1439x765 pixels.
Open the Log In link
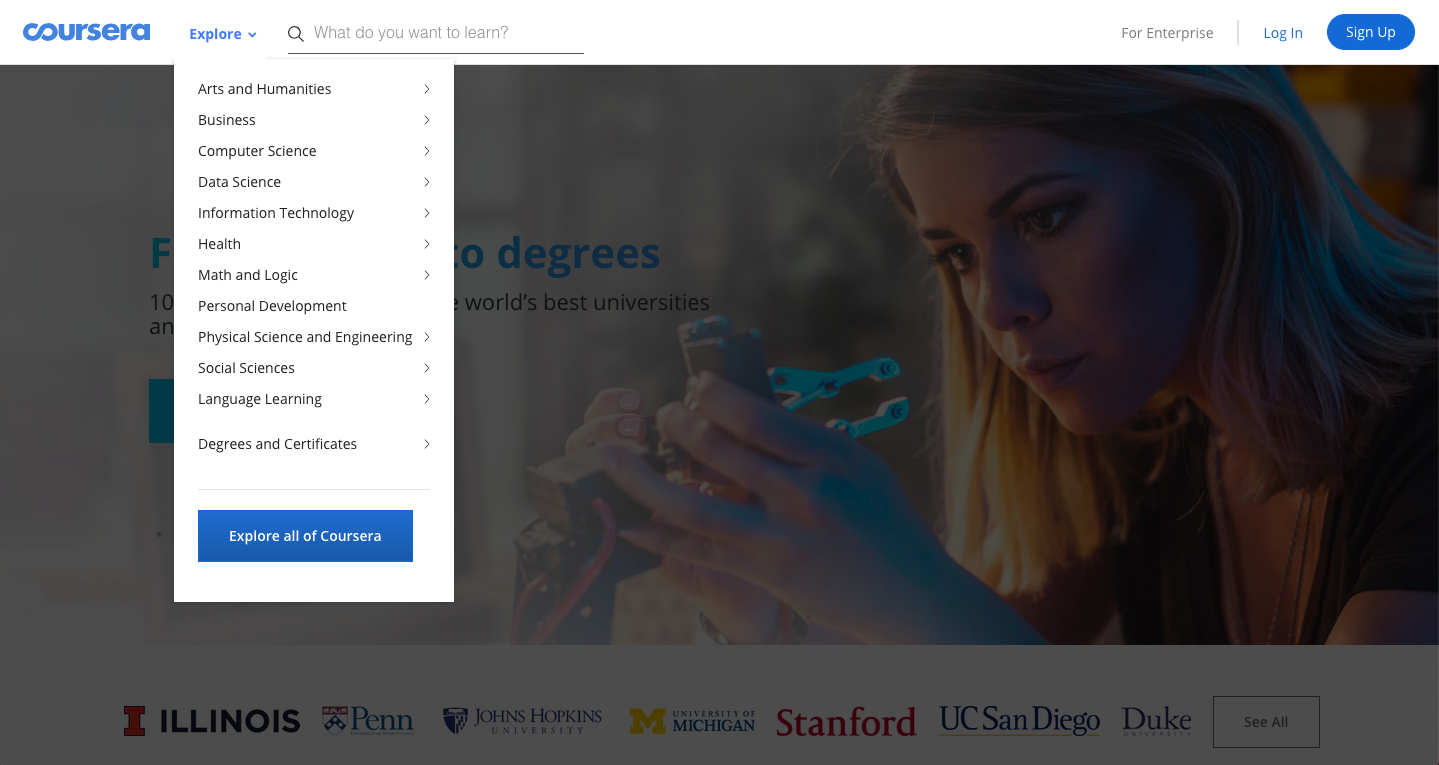tap(1283, 33)
